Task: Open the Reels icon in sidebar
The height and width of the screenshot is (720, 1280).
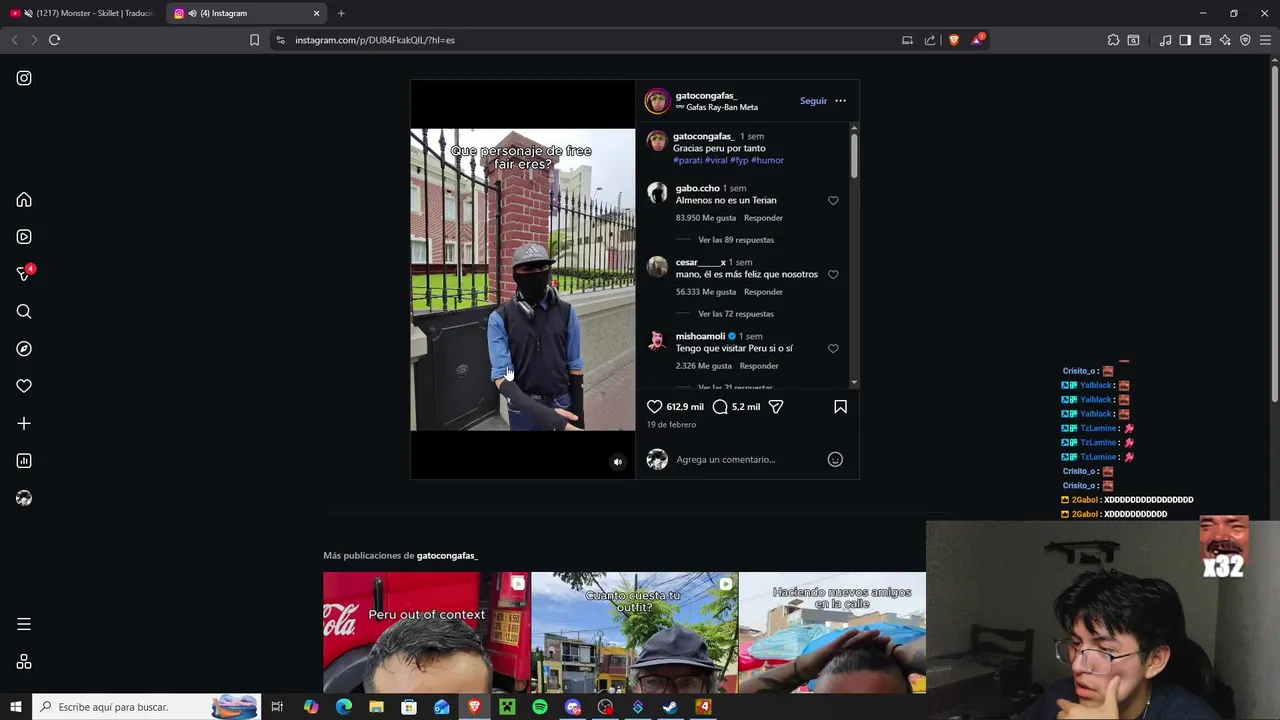Action: click(24, 237)
